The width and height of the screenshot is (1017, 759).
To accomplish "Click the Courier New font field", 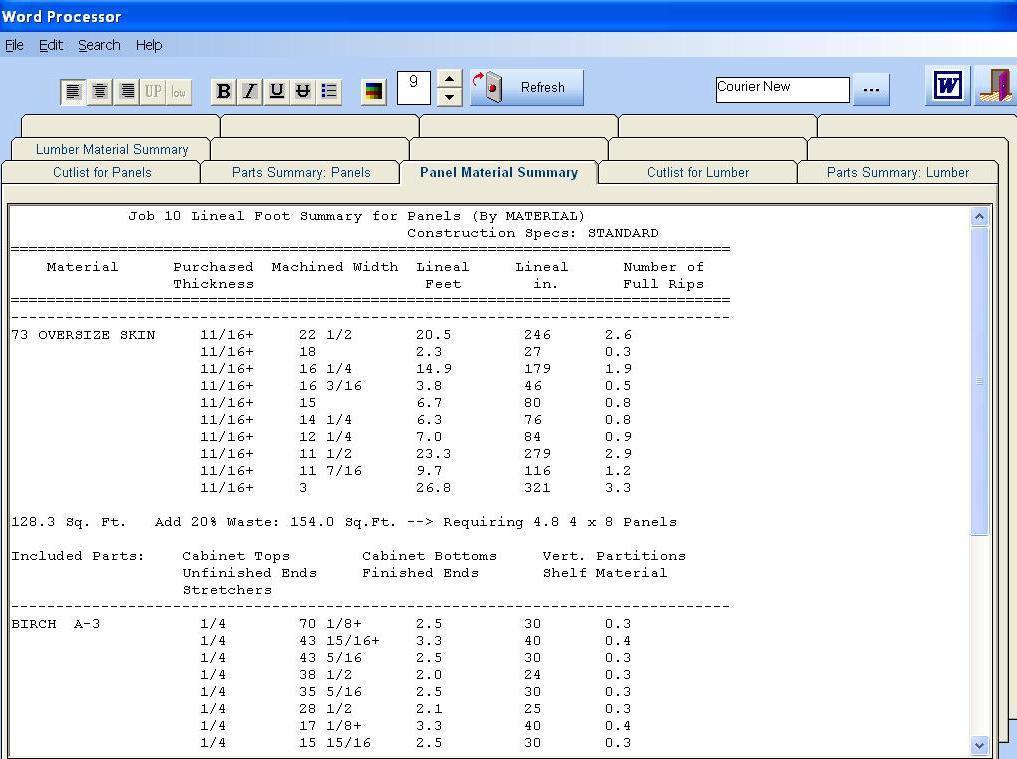I will pos(783,90).
